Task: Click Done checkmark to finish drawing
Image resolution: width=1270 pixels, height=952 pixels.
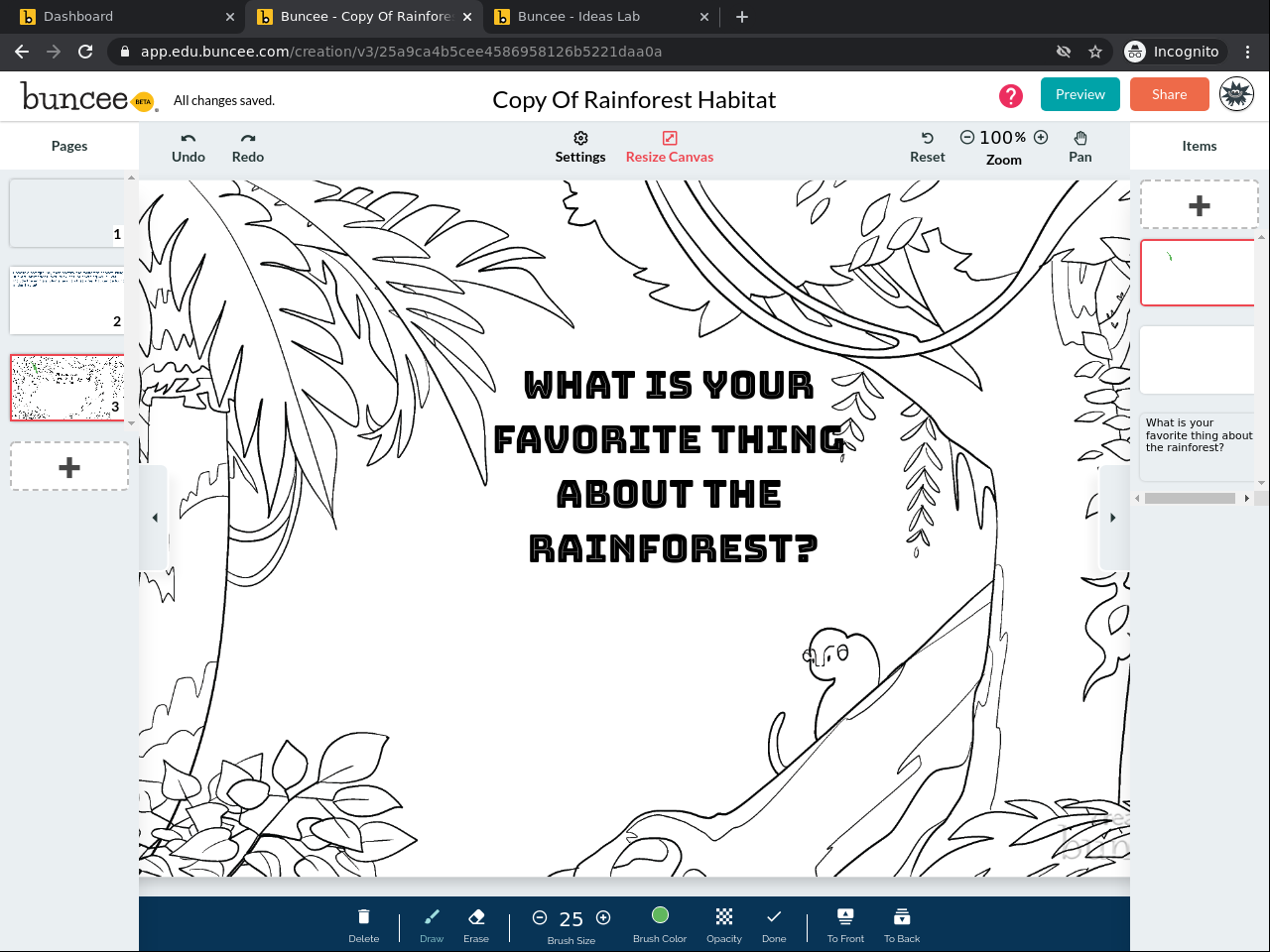Action: pos(774,916)
